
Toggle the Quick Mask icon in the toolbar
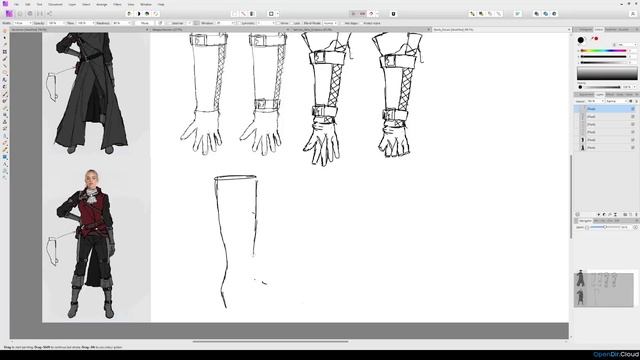(x=271, y=13)
